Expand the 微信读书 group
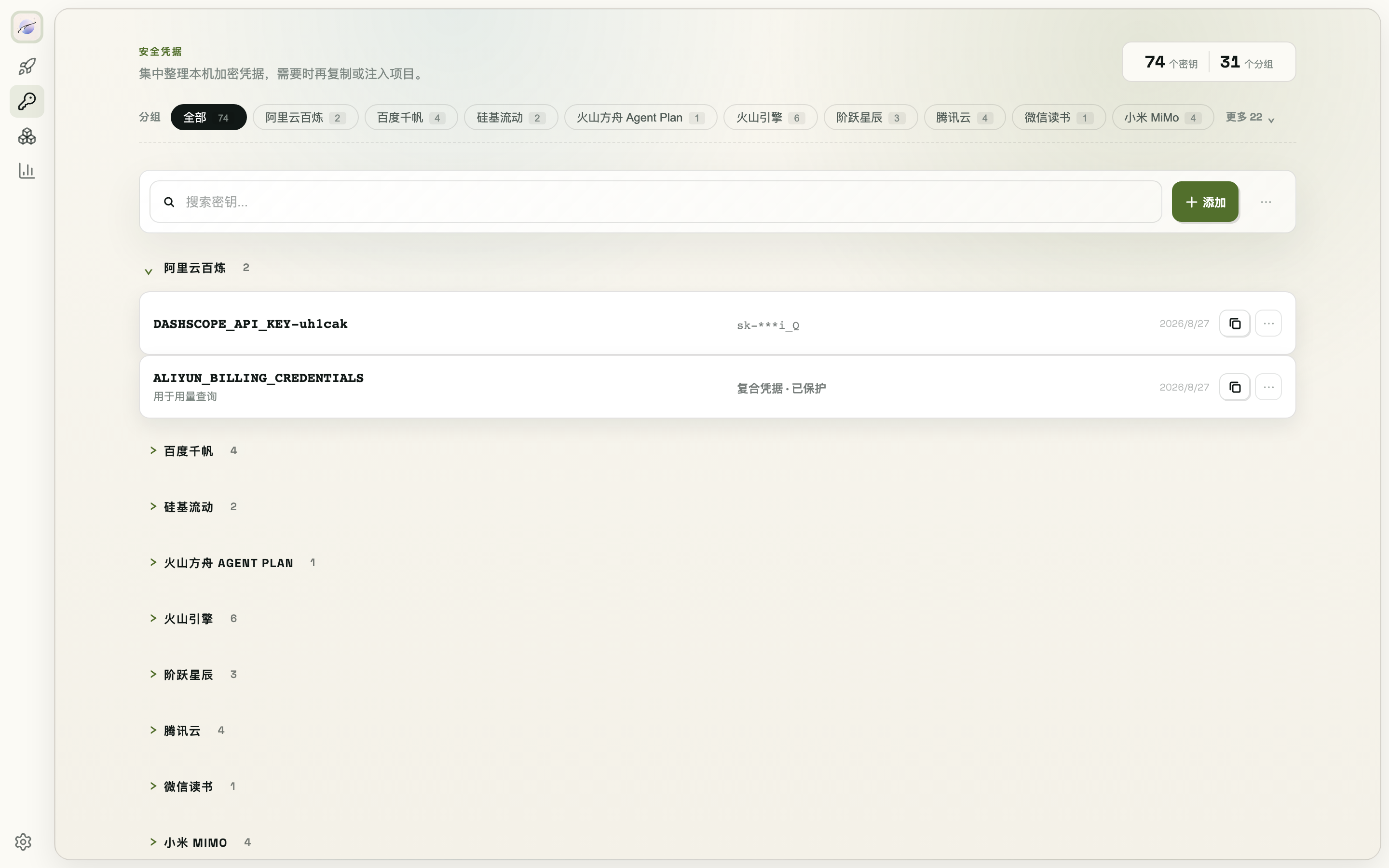 pos(153,786)
